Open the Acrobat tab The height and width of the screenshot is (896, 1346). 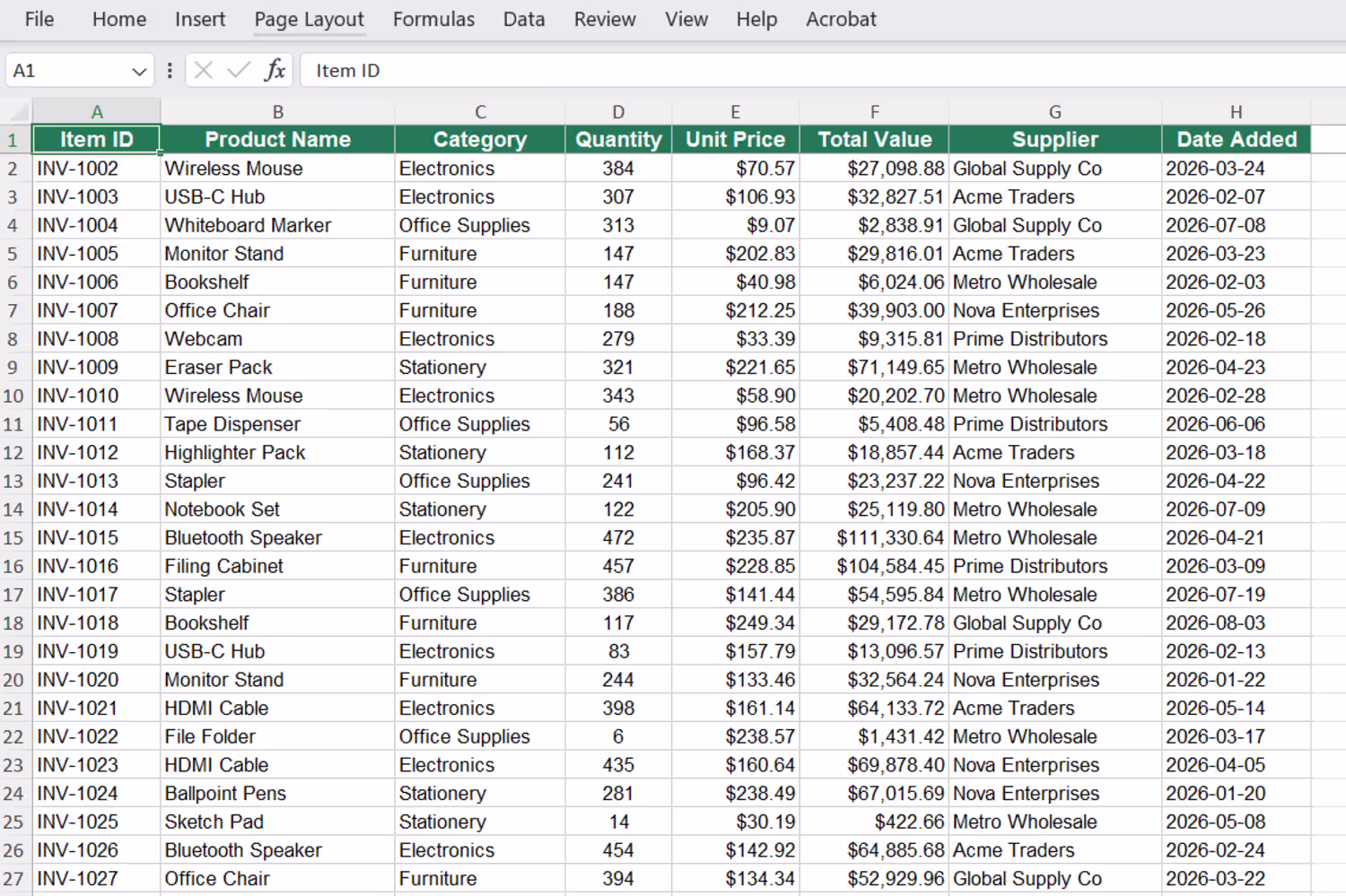coord(841,19)
